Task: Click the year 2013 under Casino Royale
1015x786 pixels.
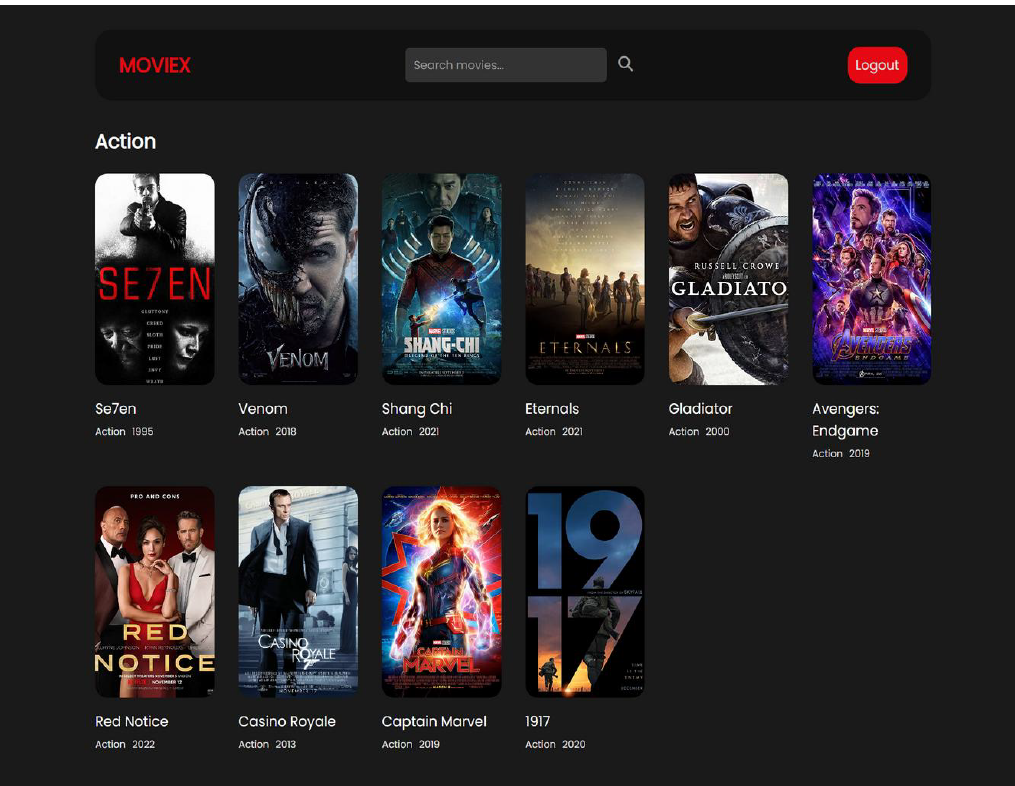Action: (285, 744)
